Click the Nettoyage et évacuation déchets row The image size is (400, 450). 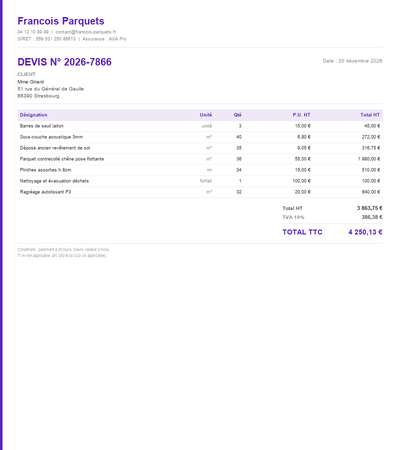click(200, 181)
